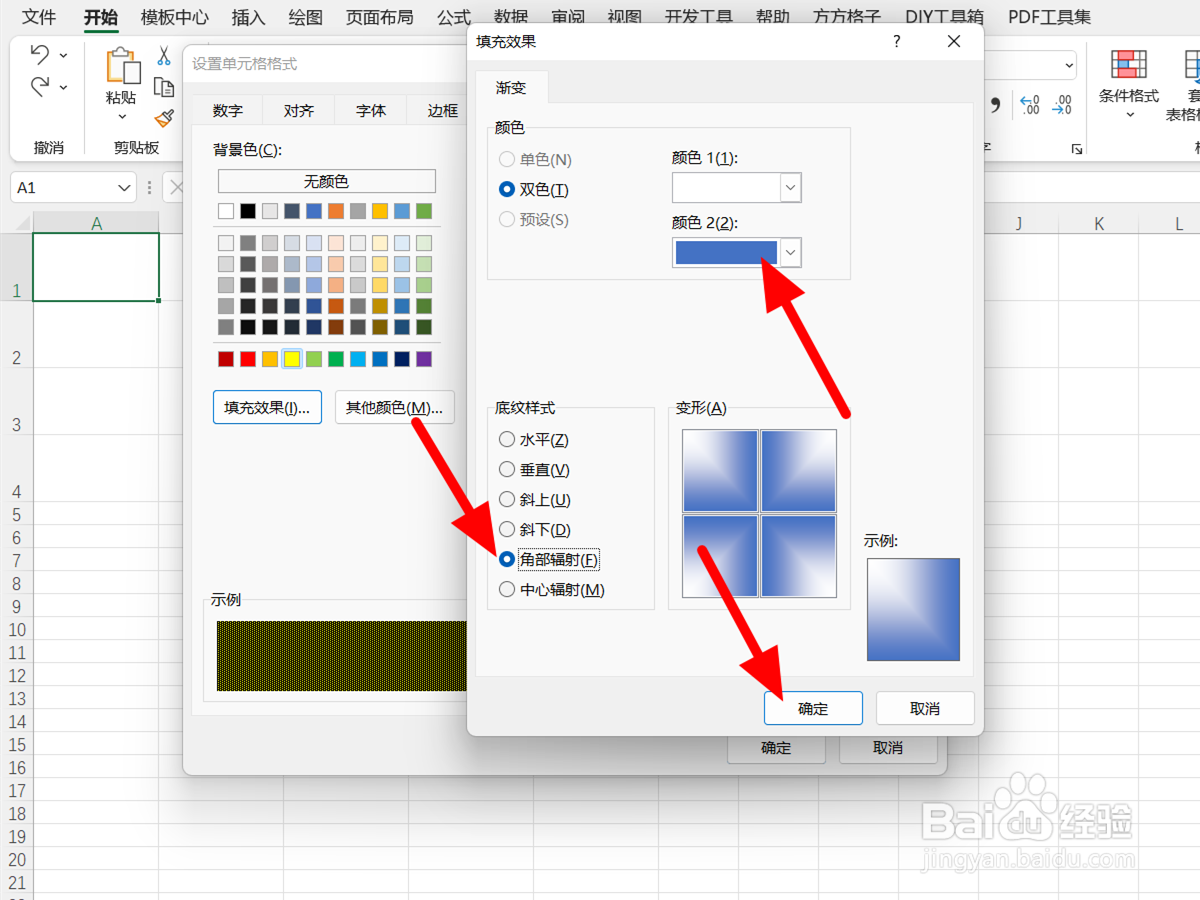Select the 垂直 vertical shading style
The height and width of the screenshot is (900, 1200).
click(507, 470)
